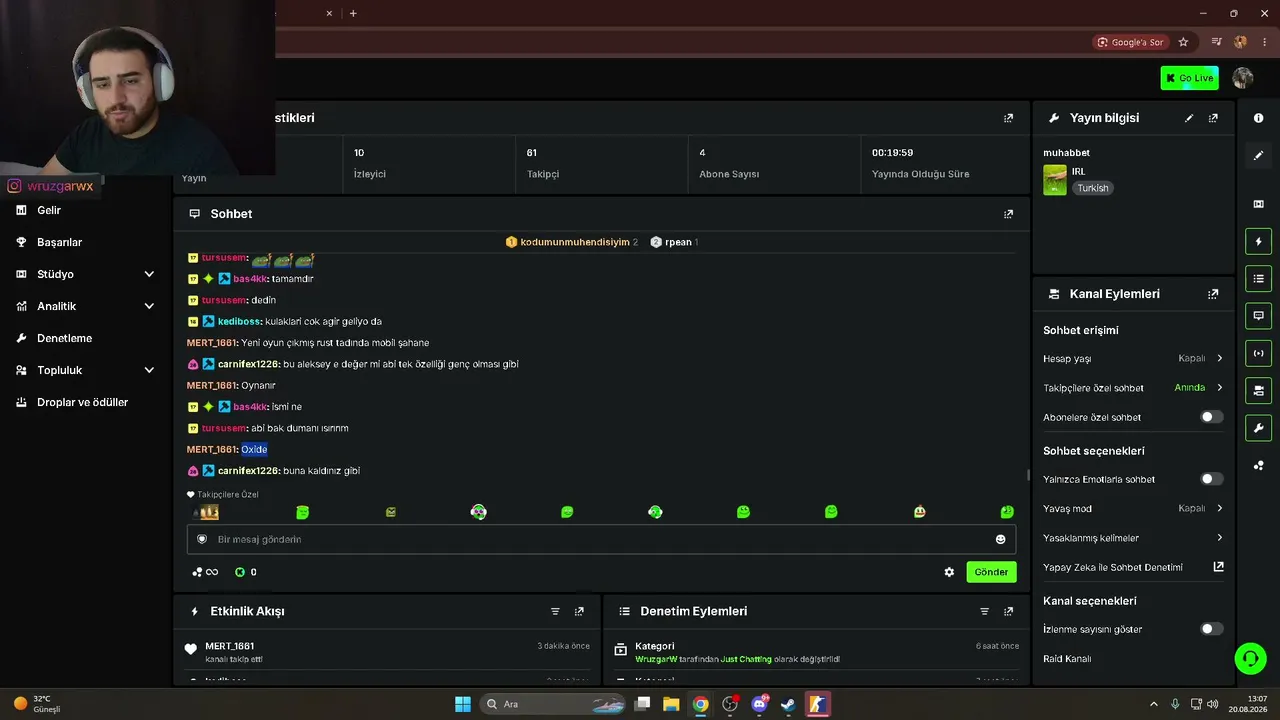Open a new browser tab
The image size is (1280, 720).
click(353, 13)
